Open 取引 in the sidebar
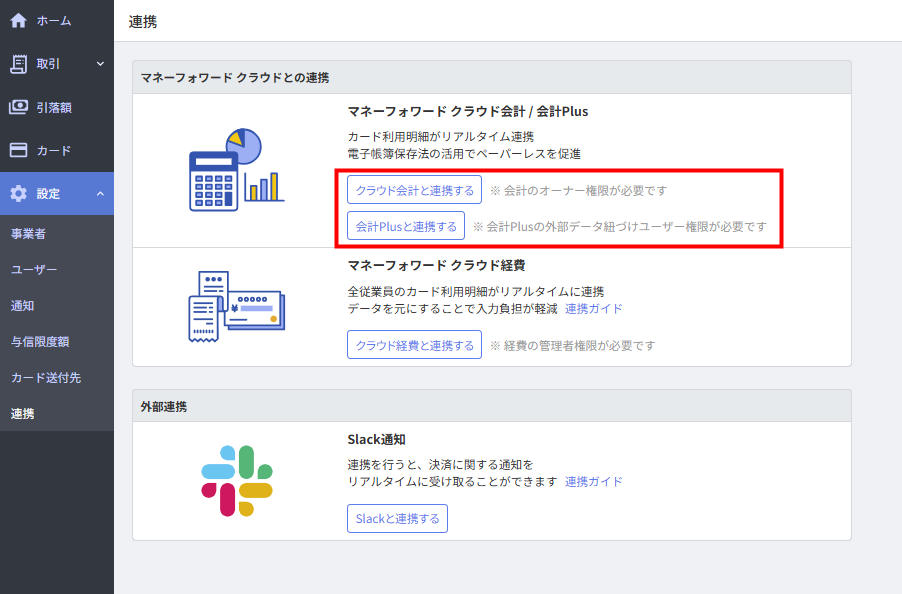 click(x=57, y=64)
